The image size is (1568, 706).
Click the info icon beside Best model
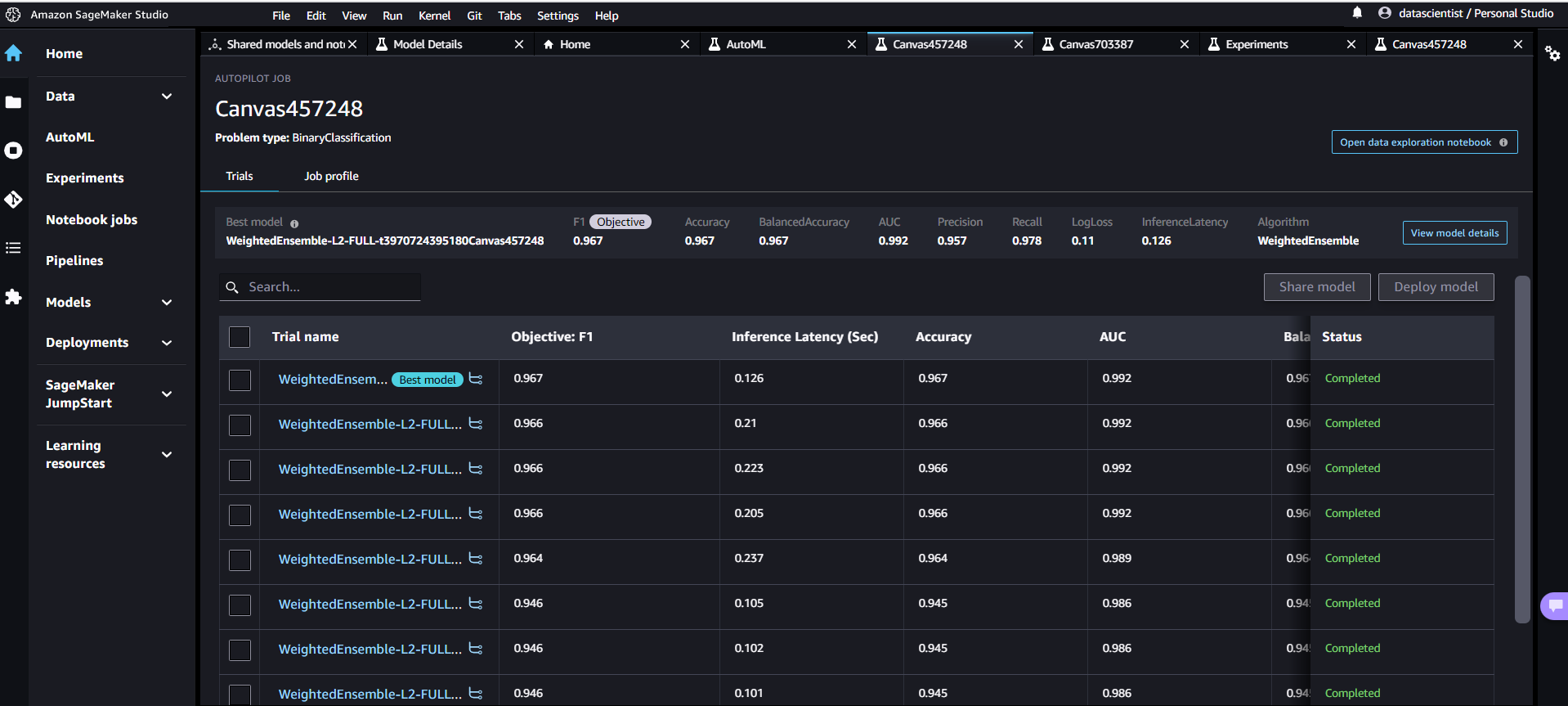click(294, 223)
